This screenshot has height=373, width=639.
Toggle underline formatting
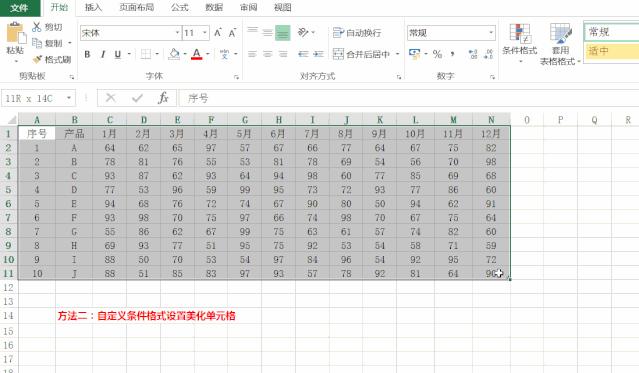(x=118, y=54)
